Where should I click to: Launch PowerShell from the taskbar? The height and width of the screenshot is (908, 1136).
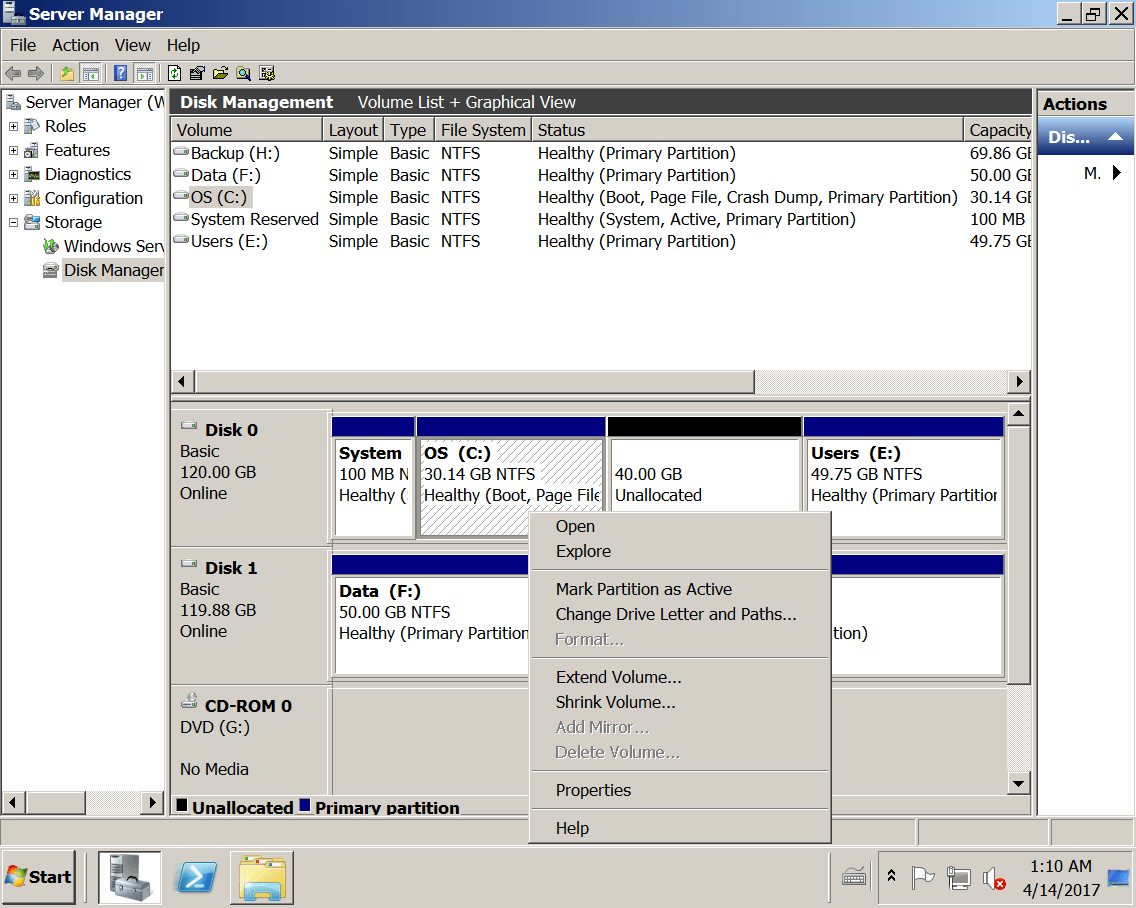pos(196,877)
